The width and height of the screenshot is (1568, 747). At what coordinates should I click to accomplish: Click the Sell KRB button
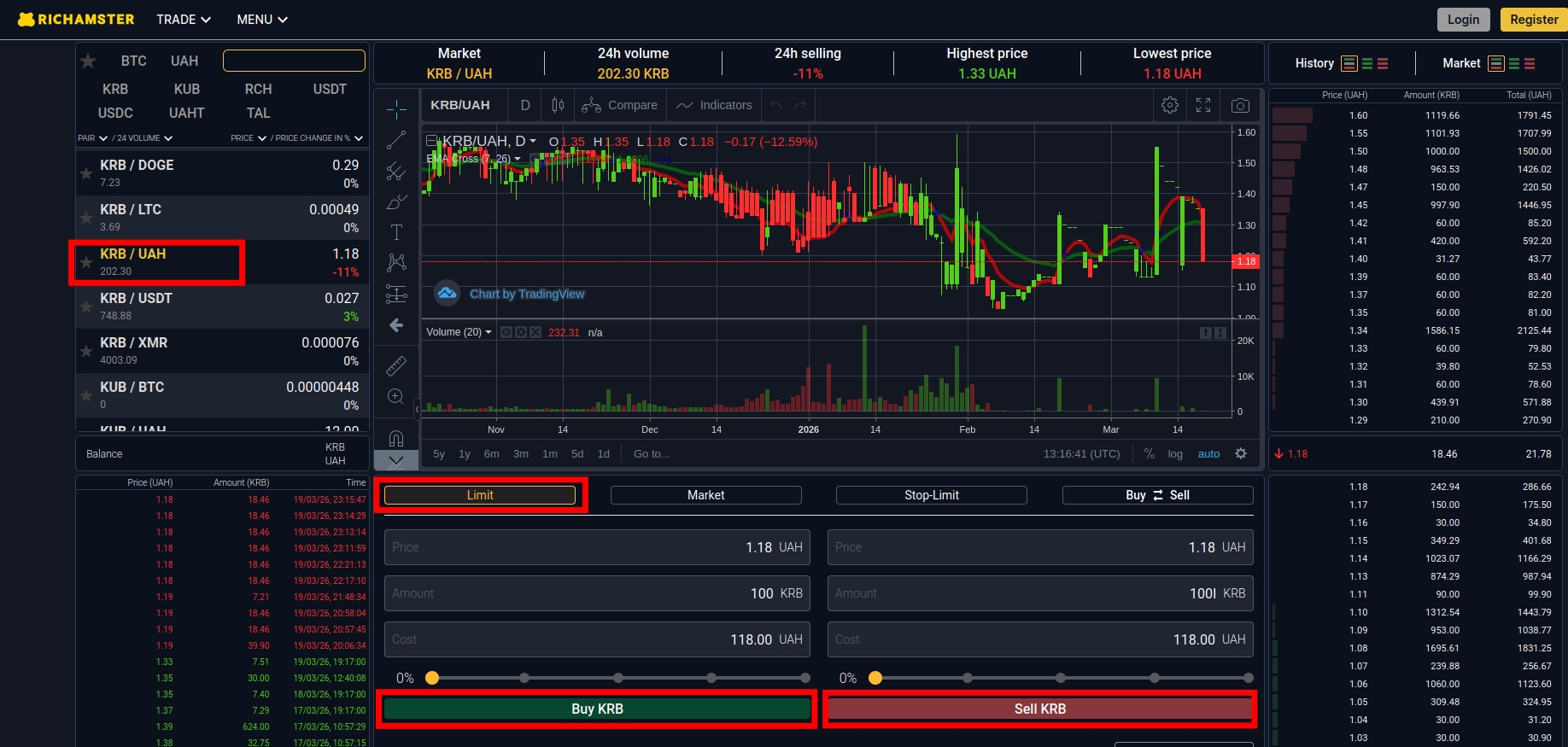coord(1040,709)
